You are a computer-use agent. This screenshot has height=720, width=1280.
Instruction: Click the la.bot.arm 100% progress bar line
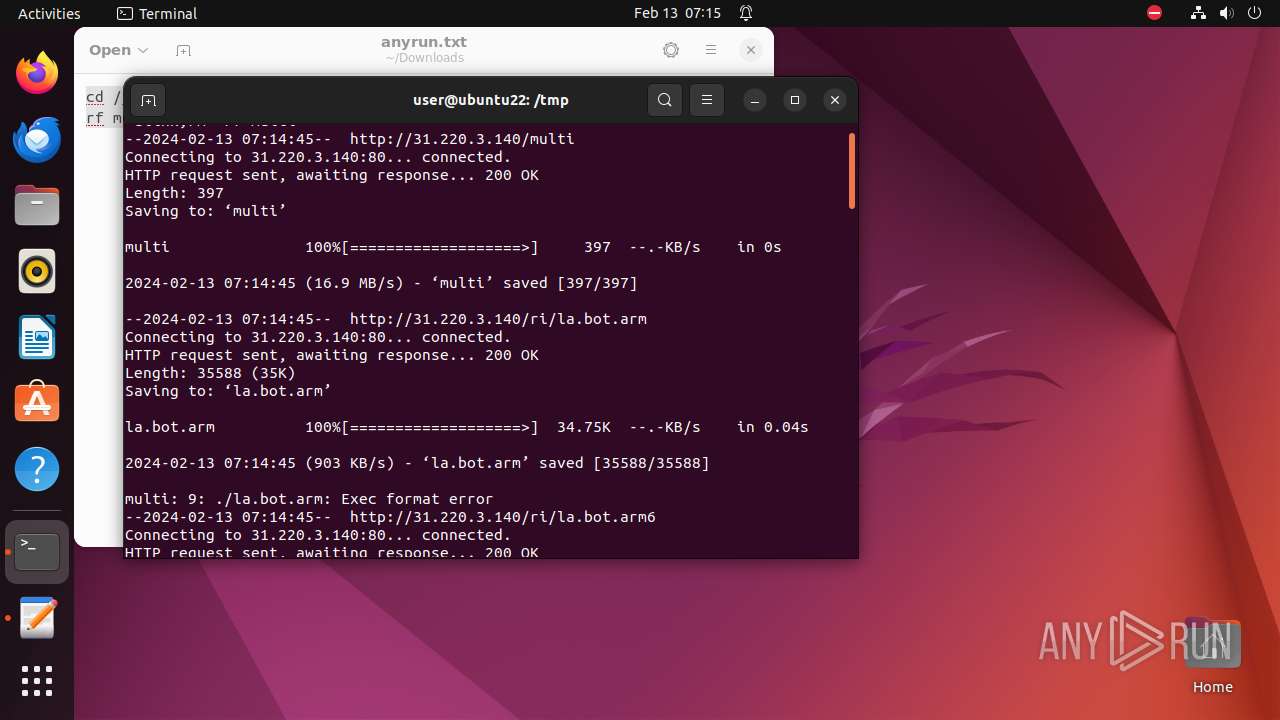[467, 427]
